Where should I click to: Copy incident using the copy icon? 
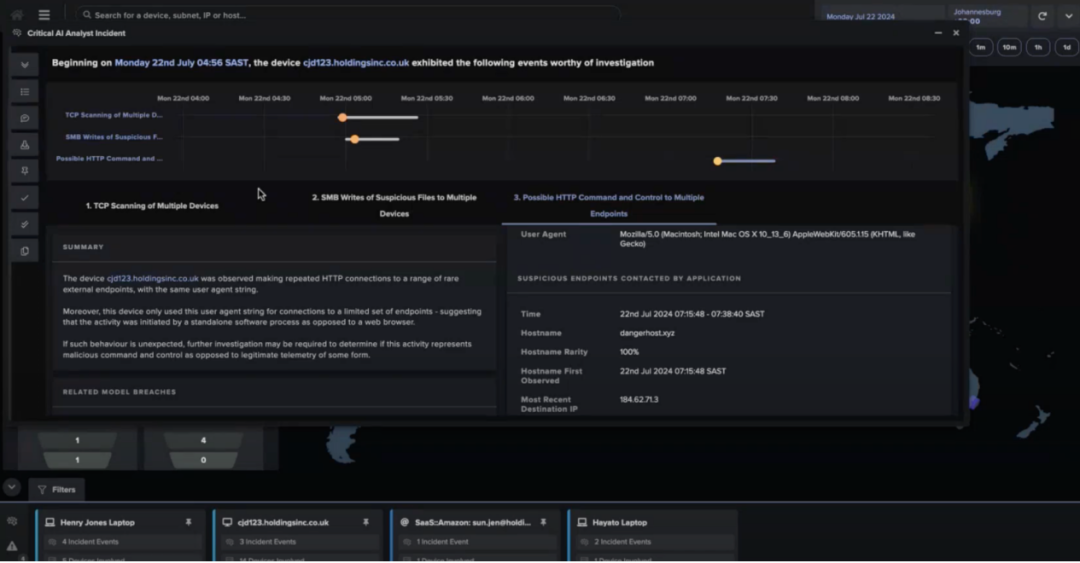(25, 251)
